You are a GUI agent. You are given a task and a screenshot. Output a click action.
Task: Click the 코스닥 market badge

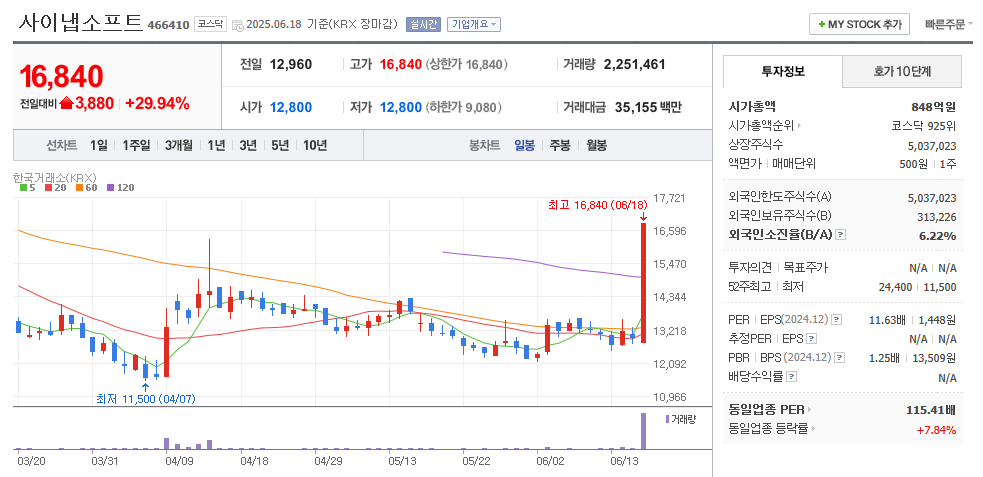pos(210,24)
